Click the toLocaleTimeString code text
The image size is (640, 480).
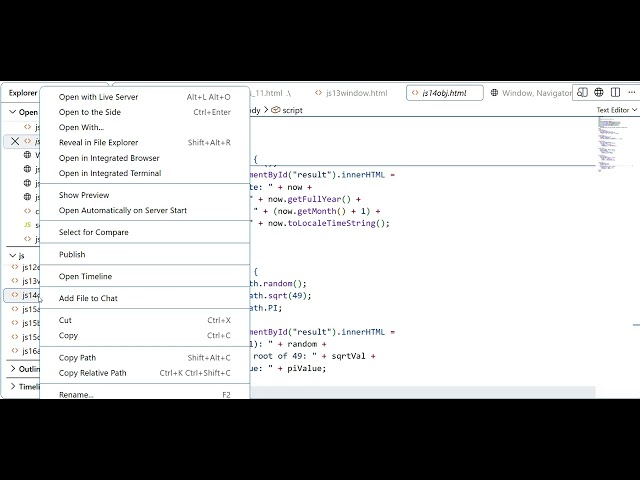(331, 223)
